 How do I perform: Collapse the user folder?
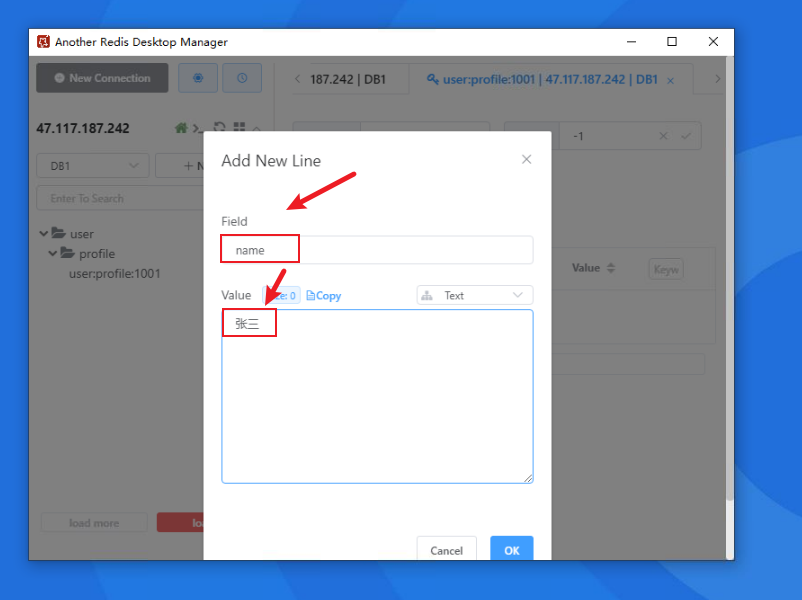click(44, 234)
